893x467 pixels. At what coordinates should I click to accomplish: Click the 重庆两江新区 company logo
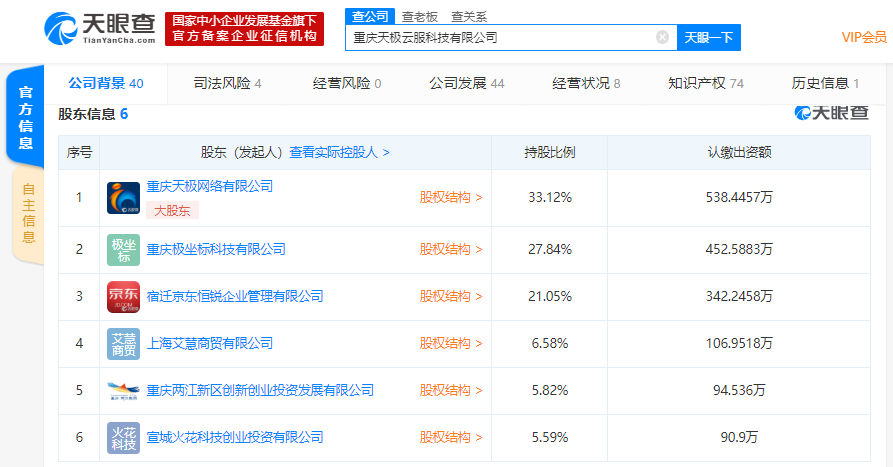click(x=123, y=390)
